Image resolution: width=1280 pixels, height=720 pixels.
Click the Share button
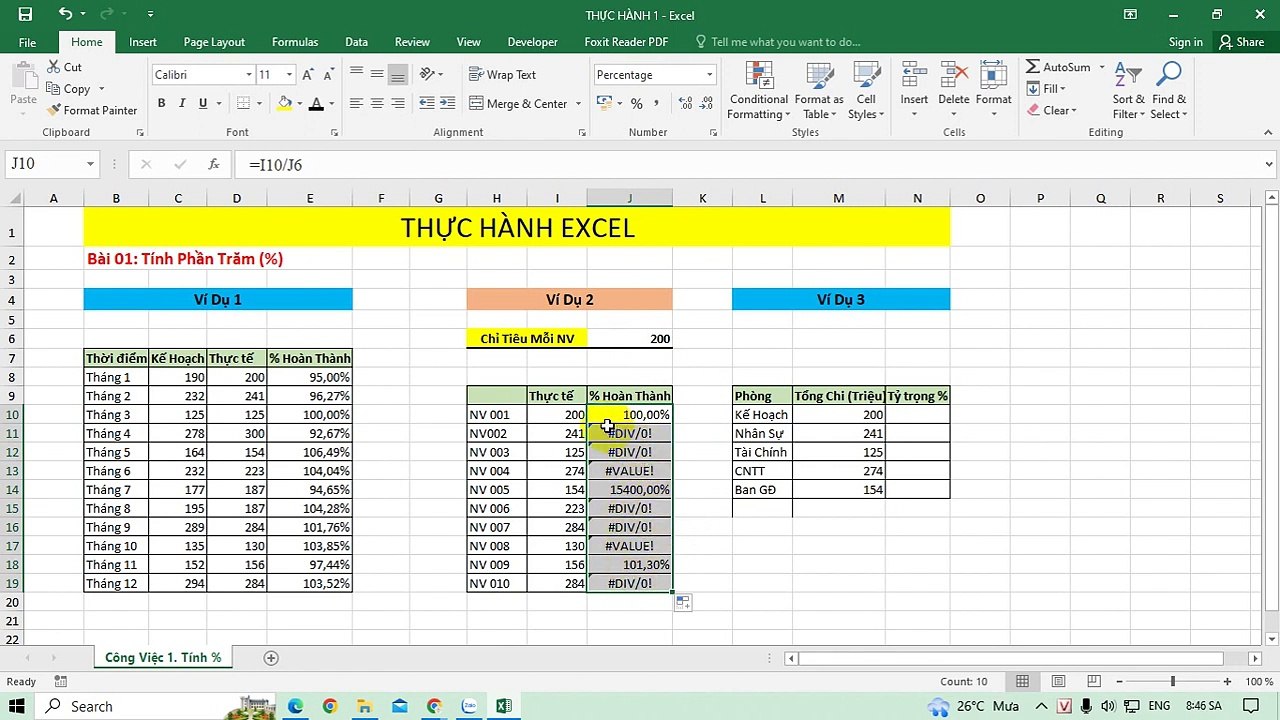[x=1241, y=42]
